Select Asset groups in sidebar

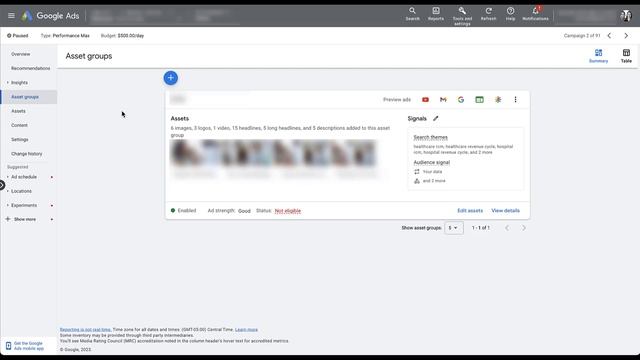(x=25, y=97)
